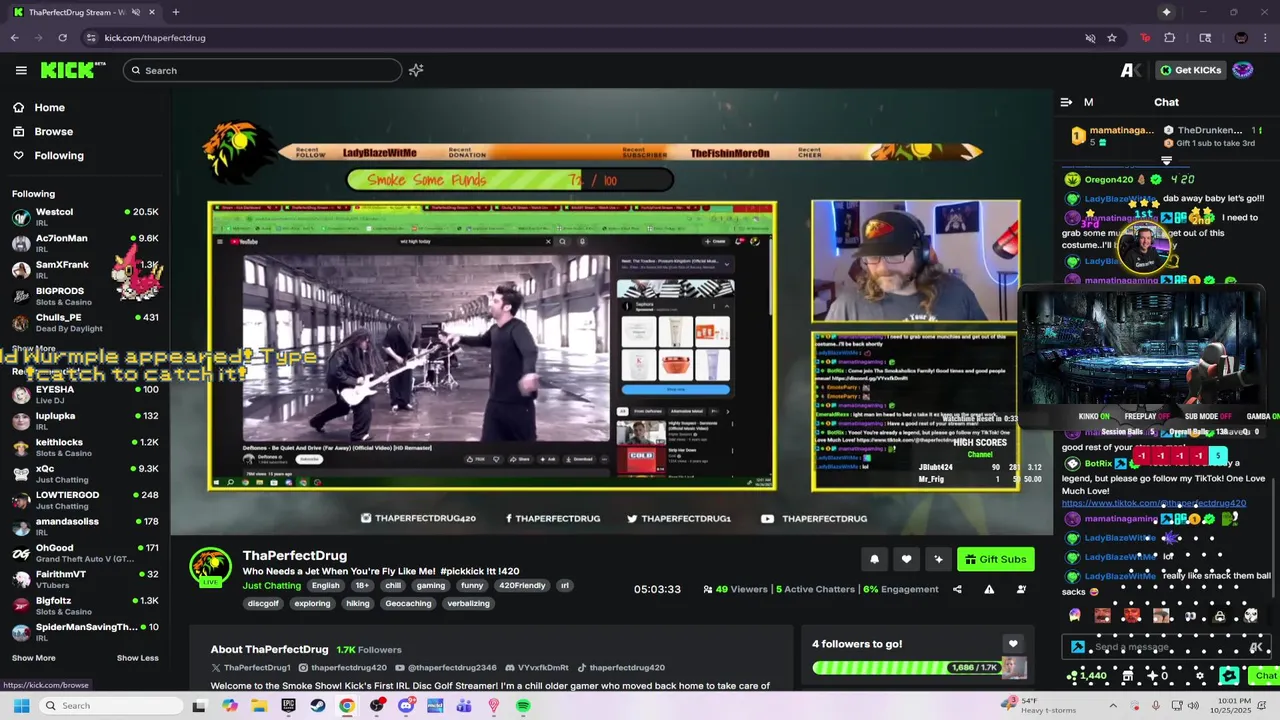Open the tiktok.com link in chat

pos(1153,504)
